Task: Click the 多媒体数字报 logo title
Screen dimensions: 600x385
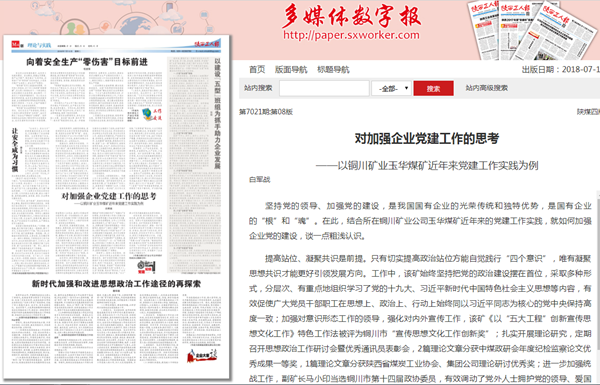Action: (351, 15)
